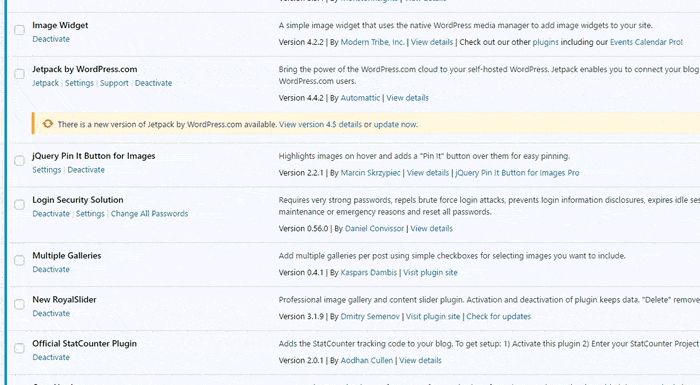The width and height of the screenshot is (700, 385).
Task: Click the Login Security Solution title
Action: pyautogui.click(x=77, y=200)
